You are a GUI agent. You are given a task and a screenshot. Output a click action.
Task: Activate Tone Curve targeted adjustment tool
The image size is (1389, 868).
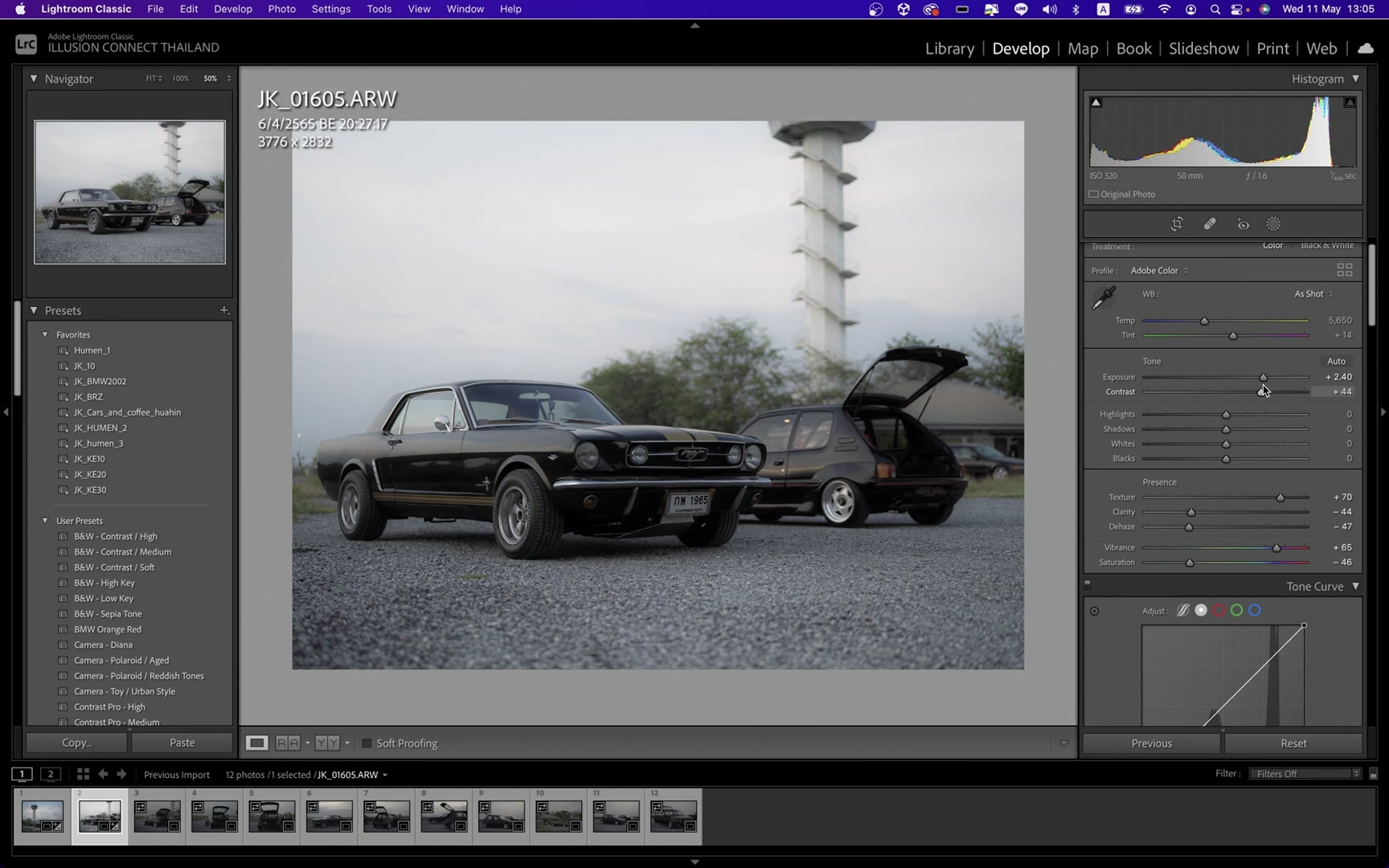pyautogui.click(x=1094, y=611)
